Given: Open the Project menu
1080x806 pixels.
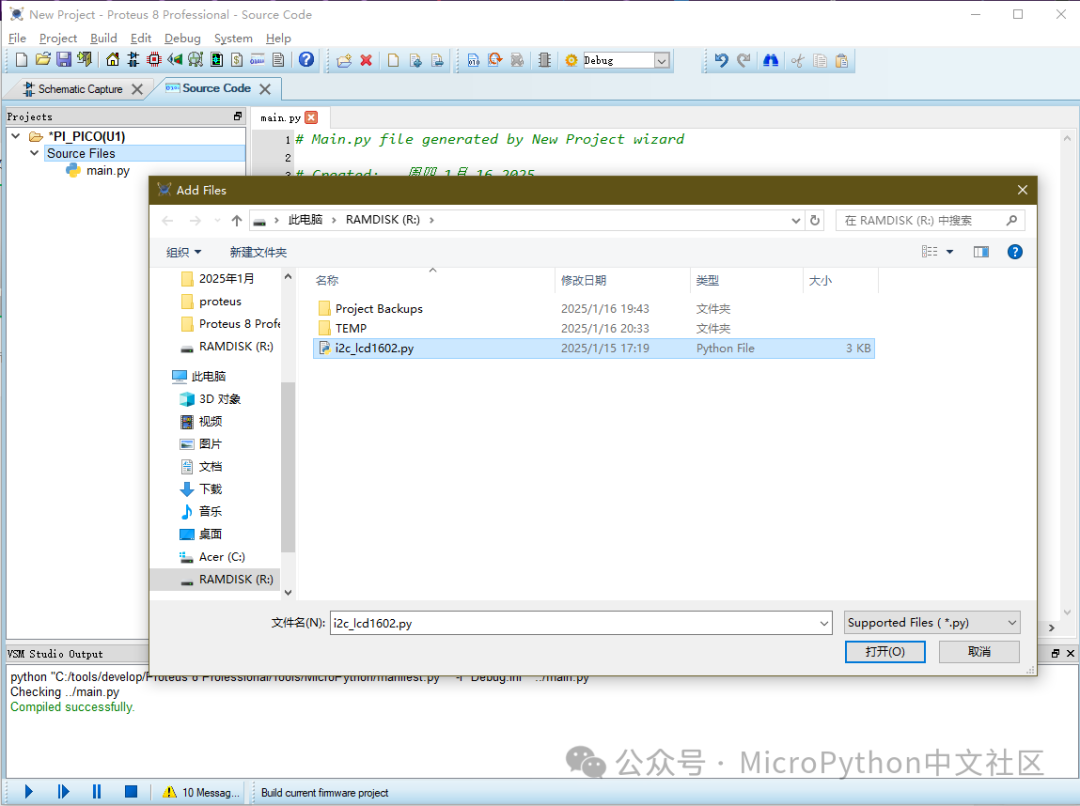Looking at the screenshot, I should (58, 38).
